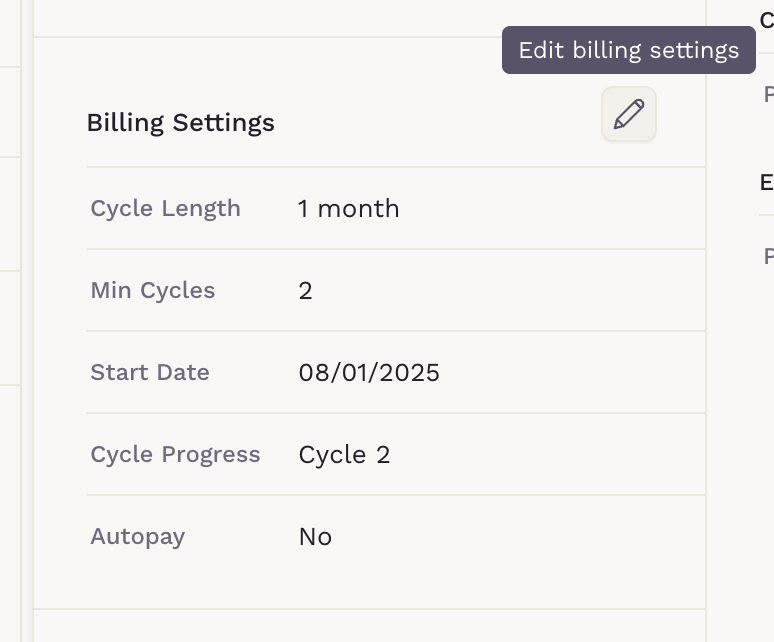Click the Billing Settings heading
This screenshot has width=774, height=642.
point(180,123)
